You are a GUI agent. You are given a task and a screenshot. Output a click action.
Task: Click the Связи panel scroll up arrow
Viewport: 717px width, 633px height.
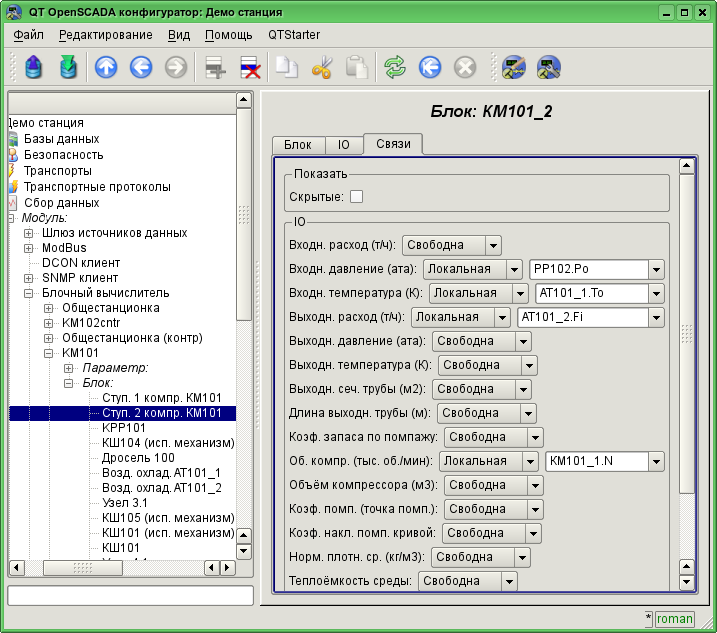click(x=686, y=166)
